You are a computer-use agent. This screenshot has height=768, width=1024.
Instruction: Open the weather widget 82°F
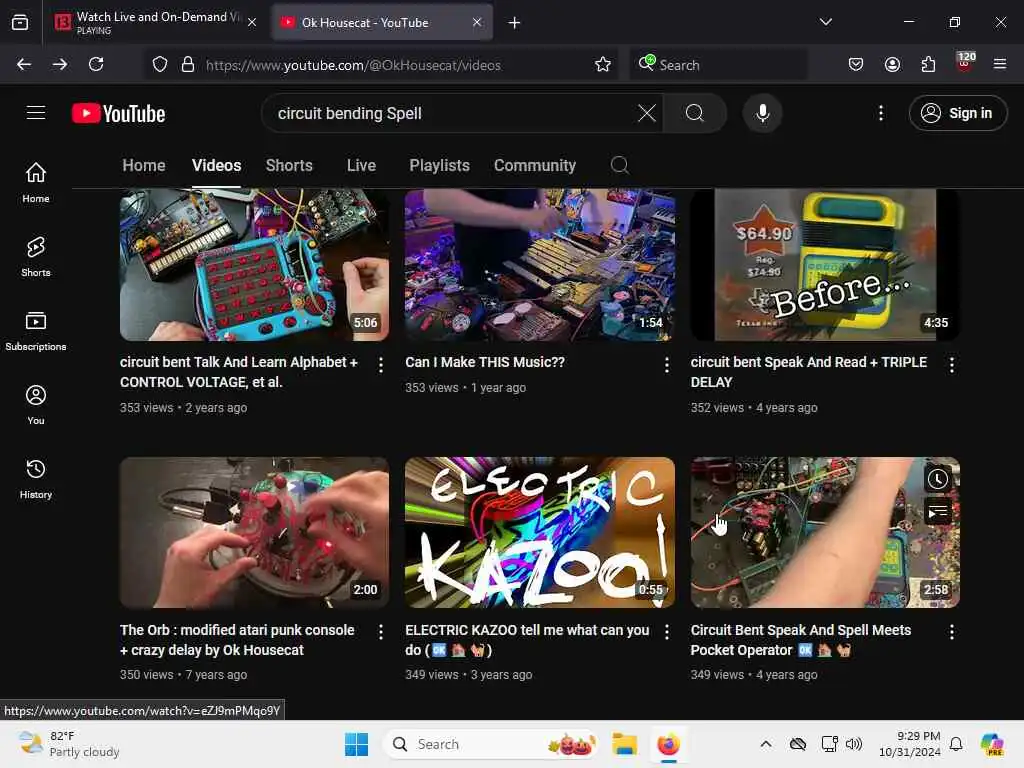pos(69,744)
